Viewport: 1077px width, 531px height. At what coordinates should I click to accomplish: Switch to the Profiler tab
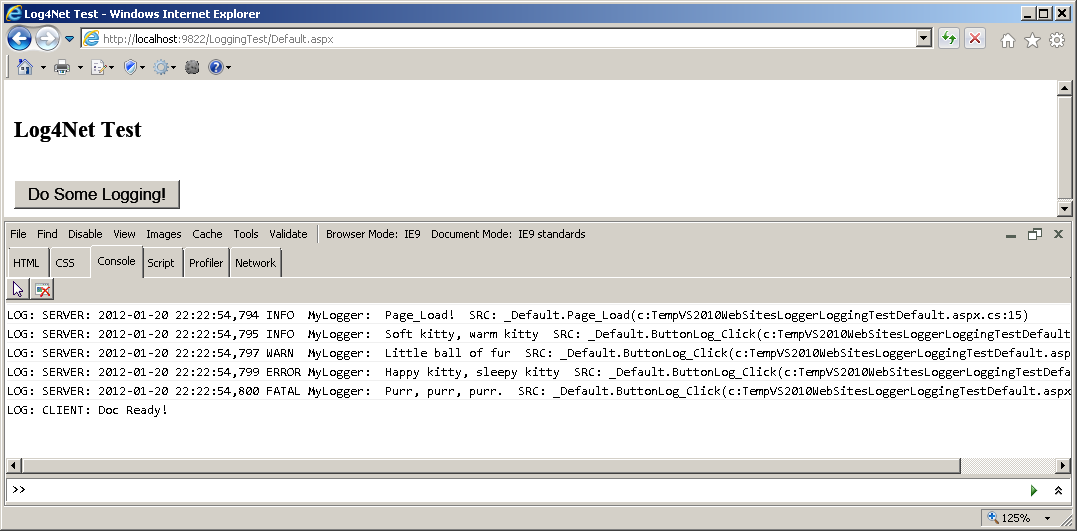(206, 263)
